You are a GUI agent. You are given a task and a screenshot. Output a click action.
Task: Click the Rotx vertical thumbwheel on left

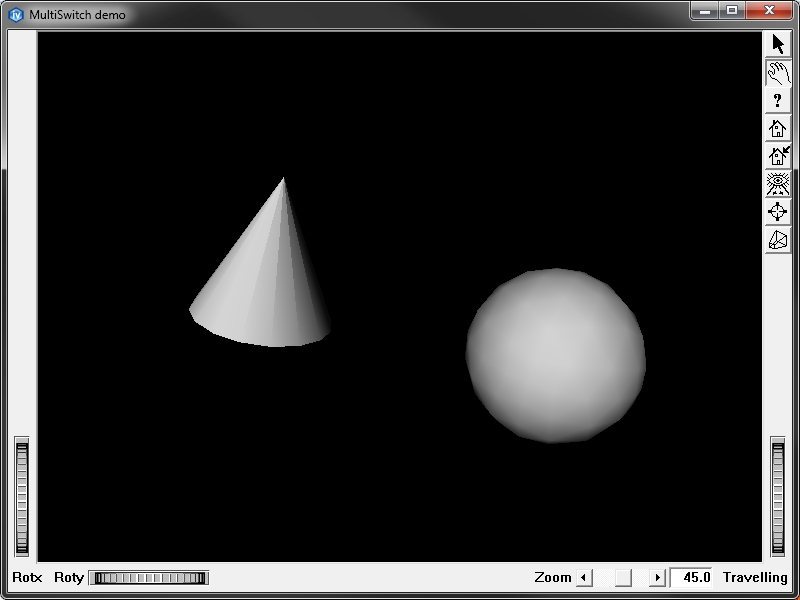[22, 496]
